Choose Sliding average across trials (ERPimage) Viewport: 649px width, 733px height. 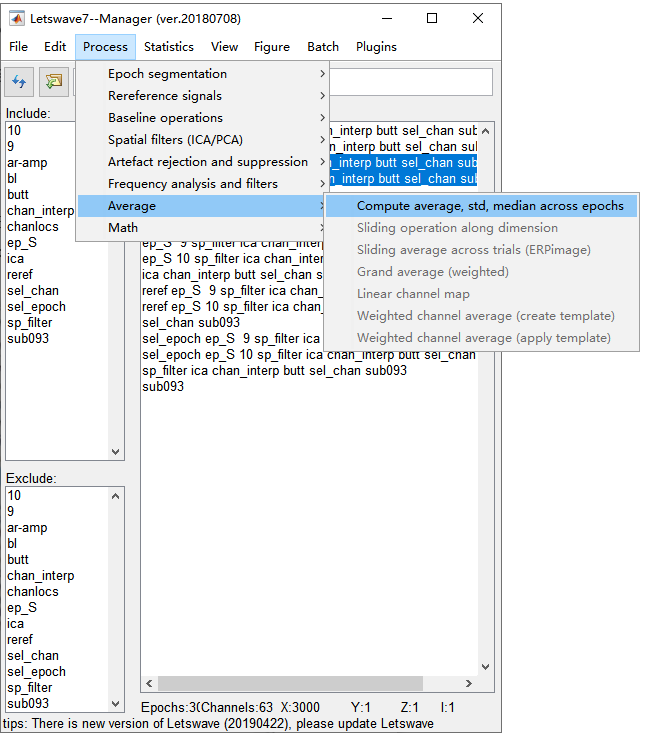(x=482, y=250)
